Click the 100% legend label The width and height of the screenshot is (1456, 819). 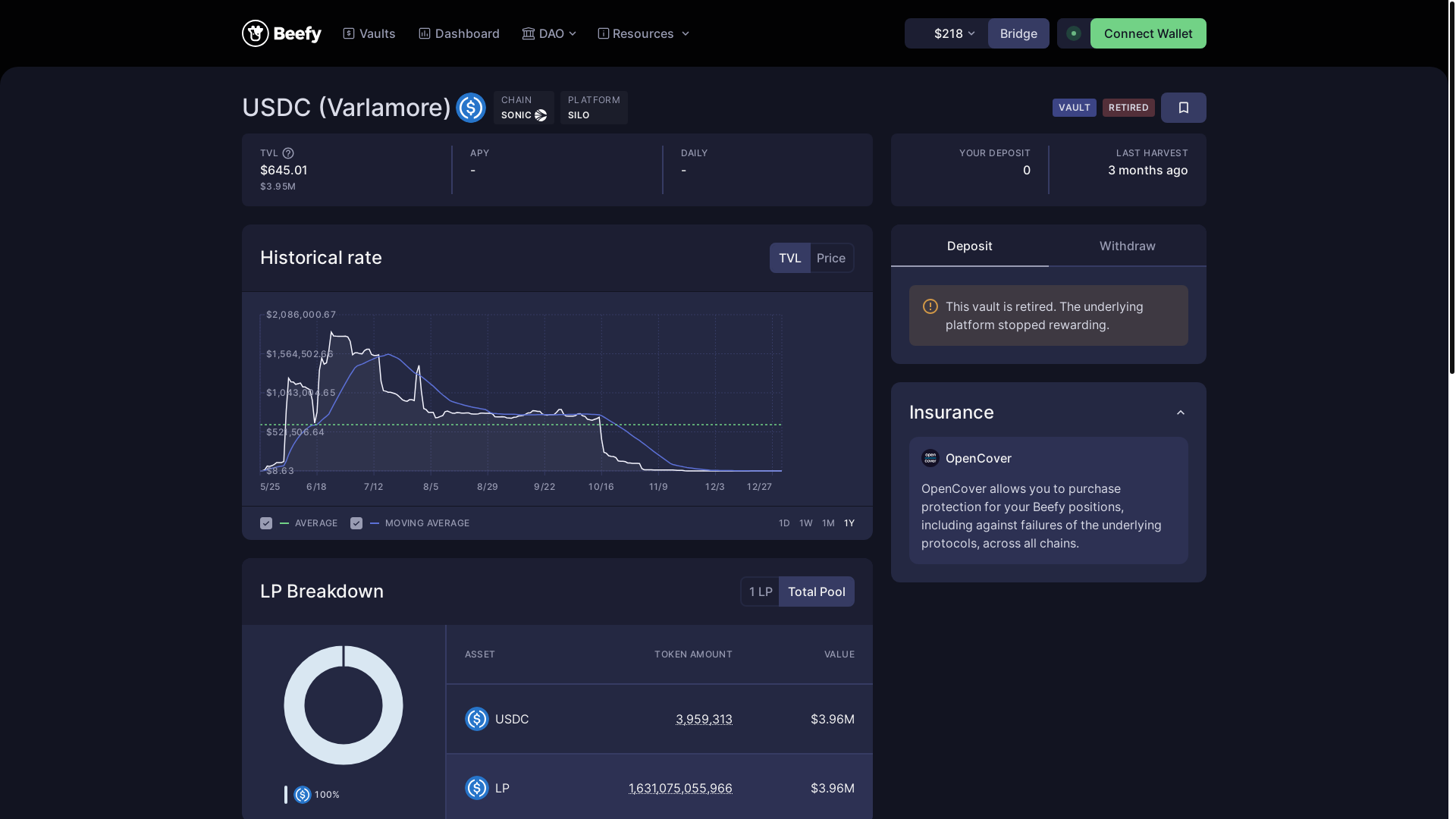(327, 795)
